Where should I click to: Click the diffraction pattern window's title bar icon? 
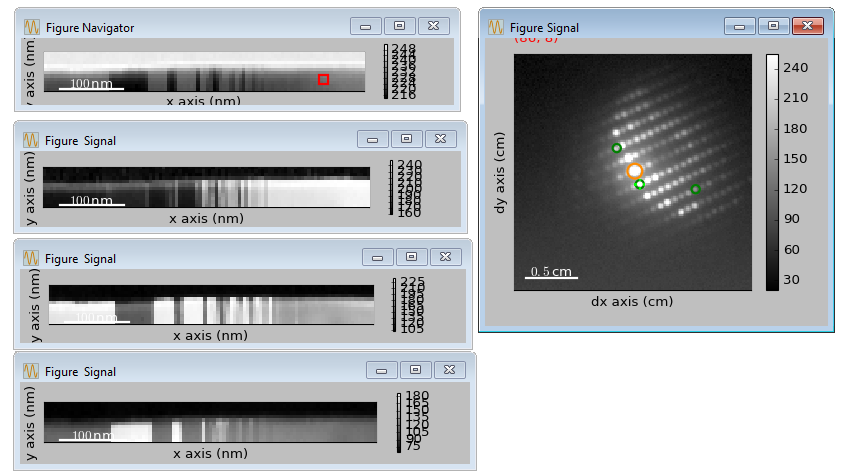click(x=496, y=27)
